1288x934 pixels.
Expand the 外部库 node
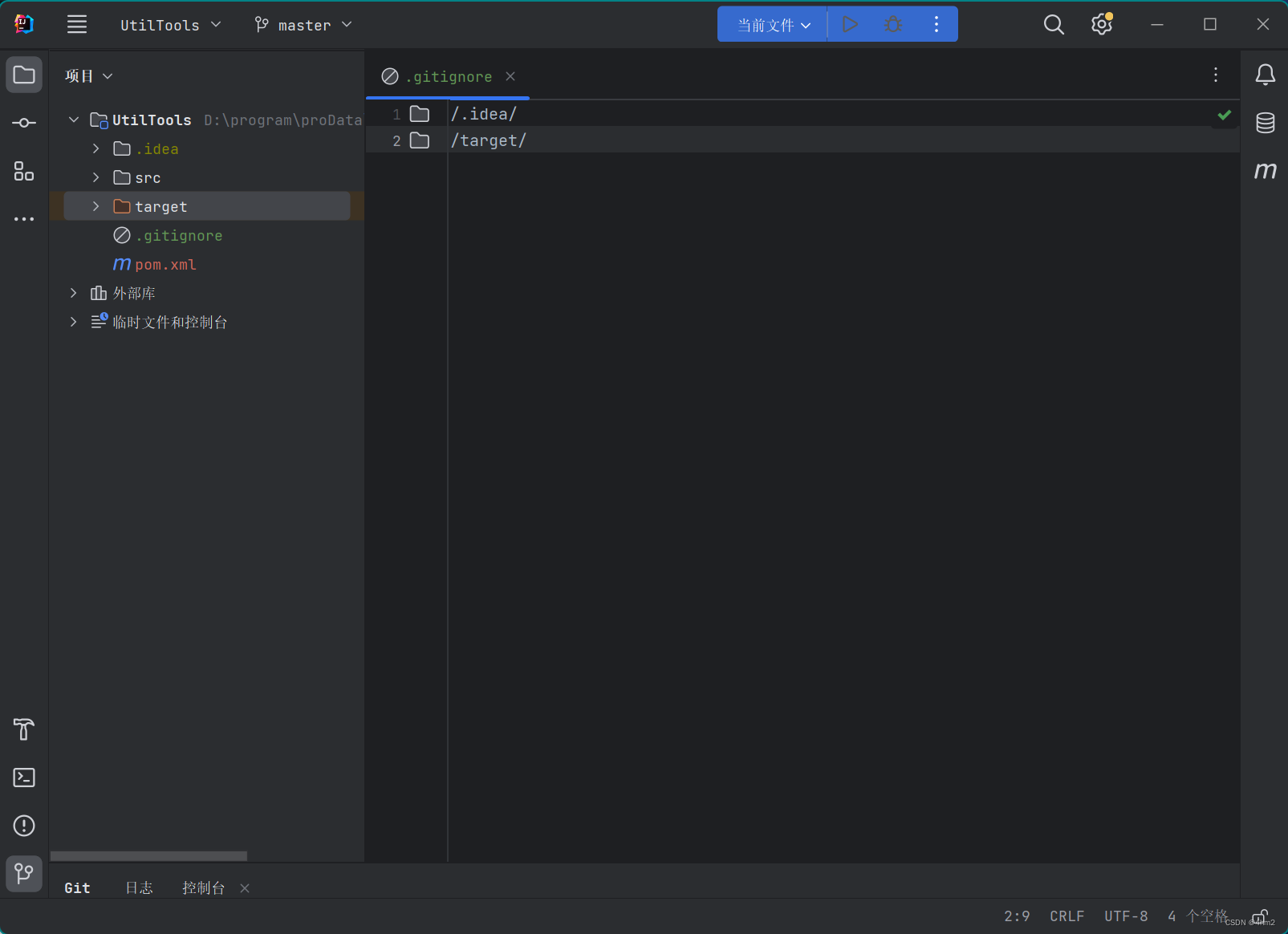pos(74,293)
